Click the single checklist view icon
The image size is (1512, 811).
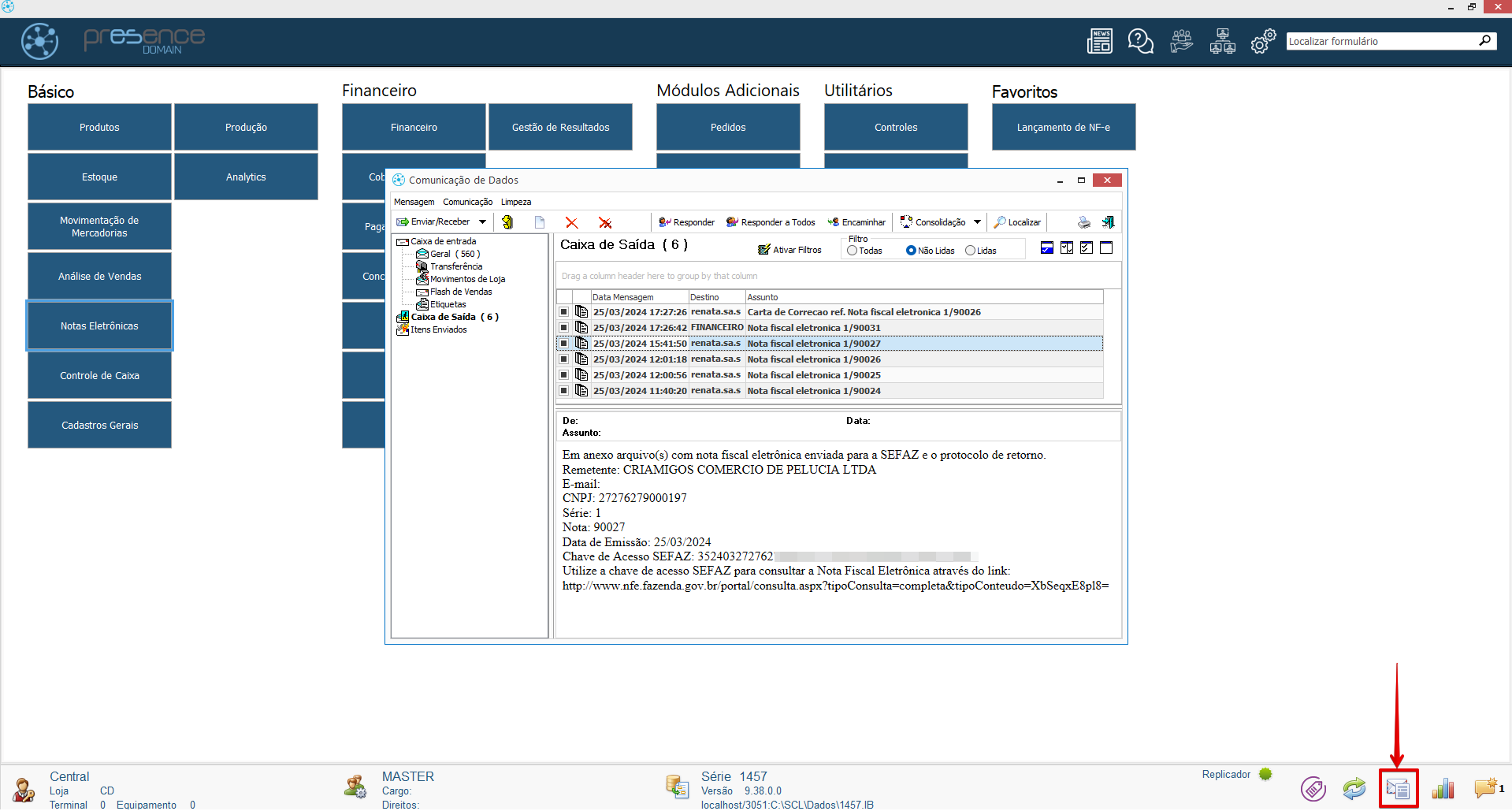point(1087,248)
